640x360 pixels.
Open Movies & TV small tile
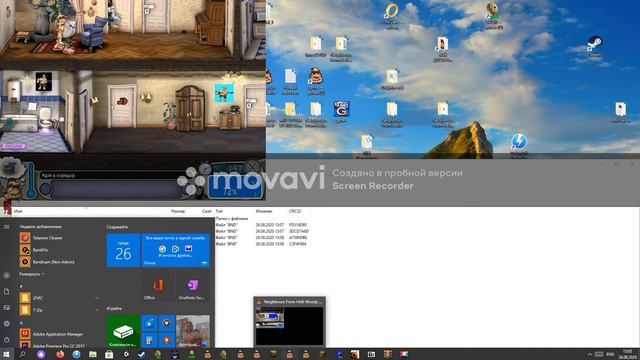(x=149, y=323)
